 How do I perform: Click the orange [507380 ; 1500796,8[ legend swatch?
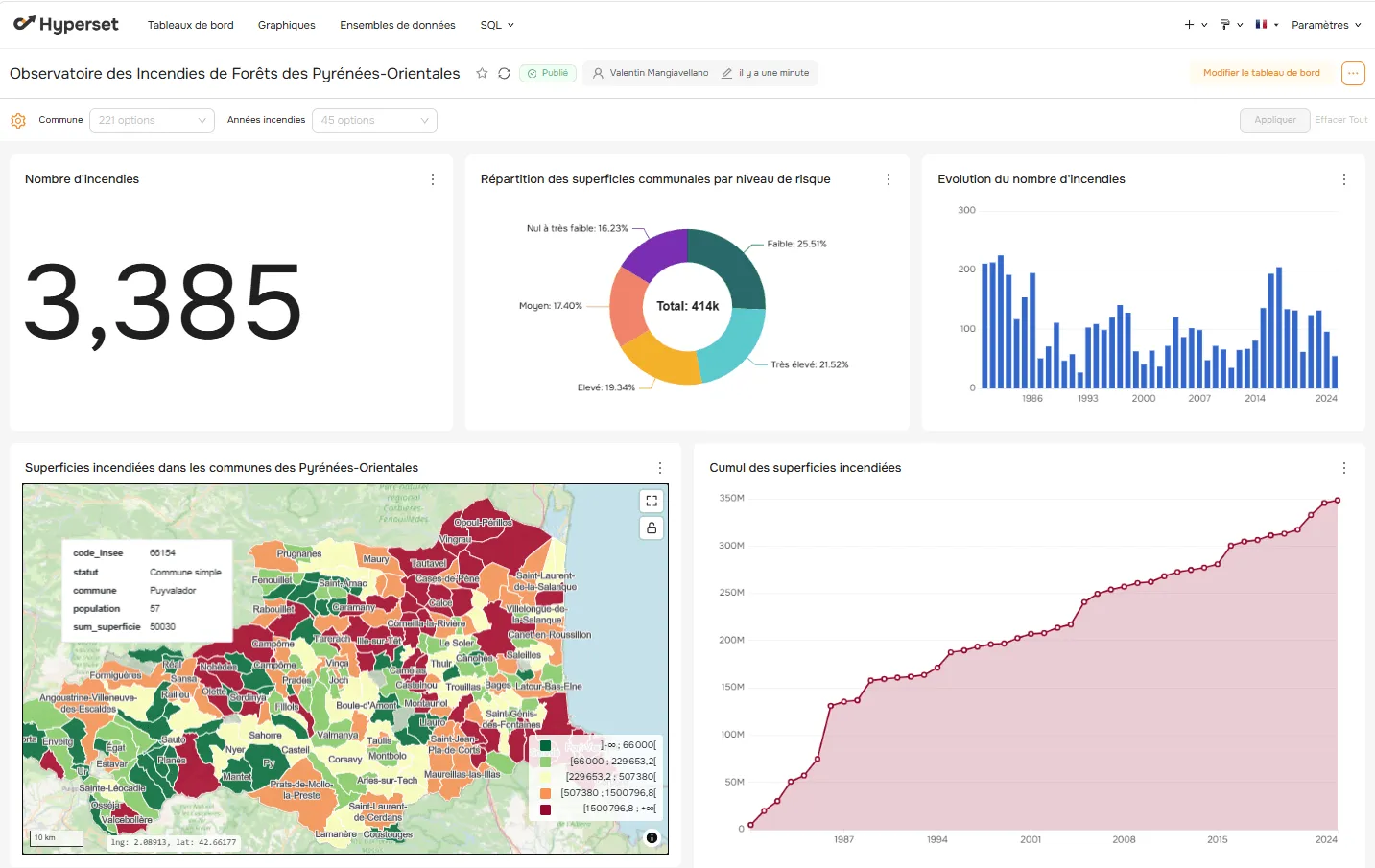coord(546,793)
